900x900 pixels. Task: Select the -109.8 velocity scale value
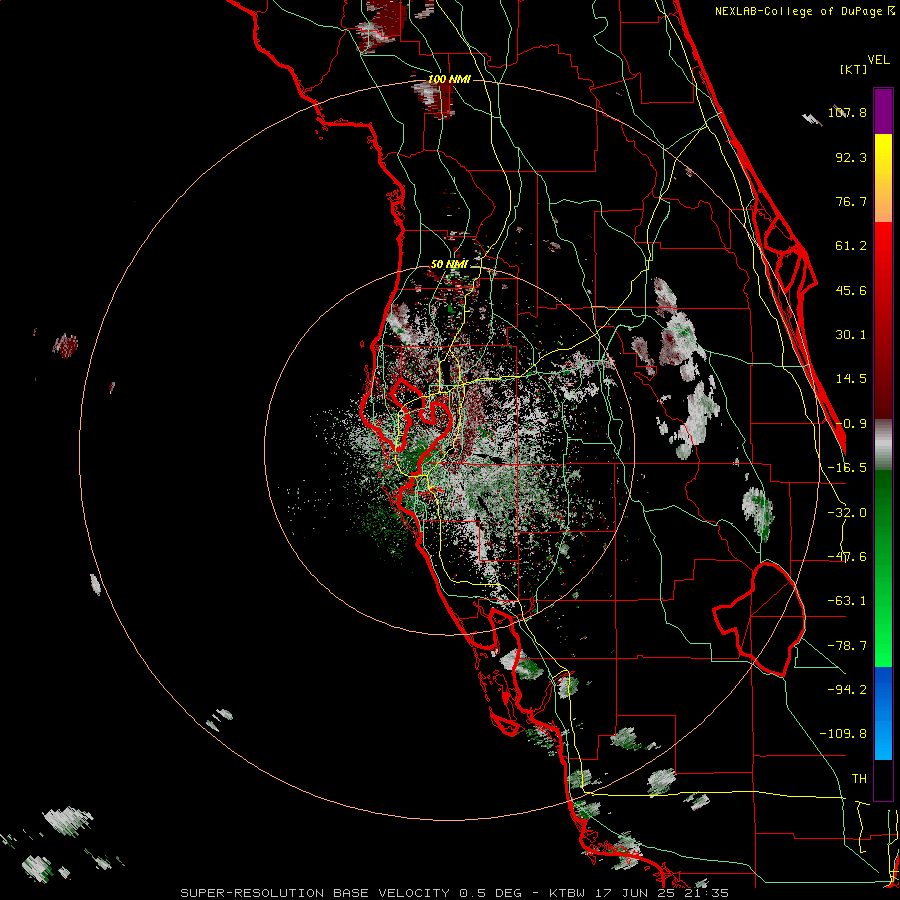pyautogui.click(x=843, y=734)
